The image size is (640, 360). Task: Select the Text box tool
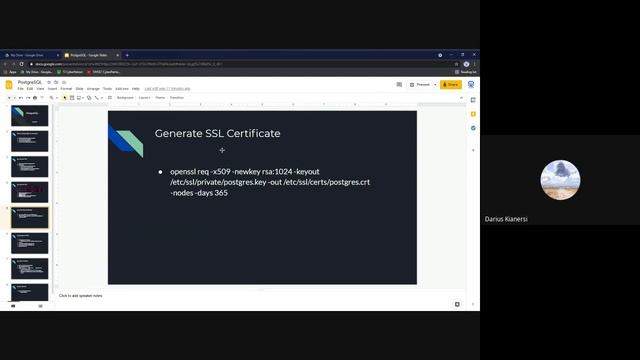point(72,98)
